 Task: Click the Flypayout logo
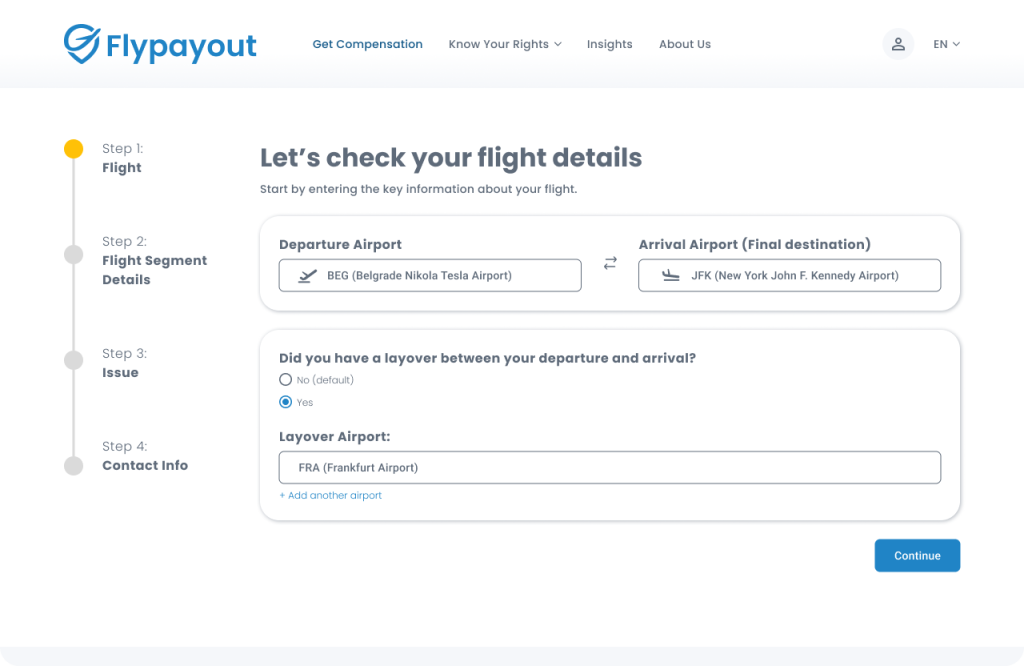tap(160, 44)
